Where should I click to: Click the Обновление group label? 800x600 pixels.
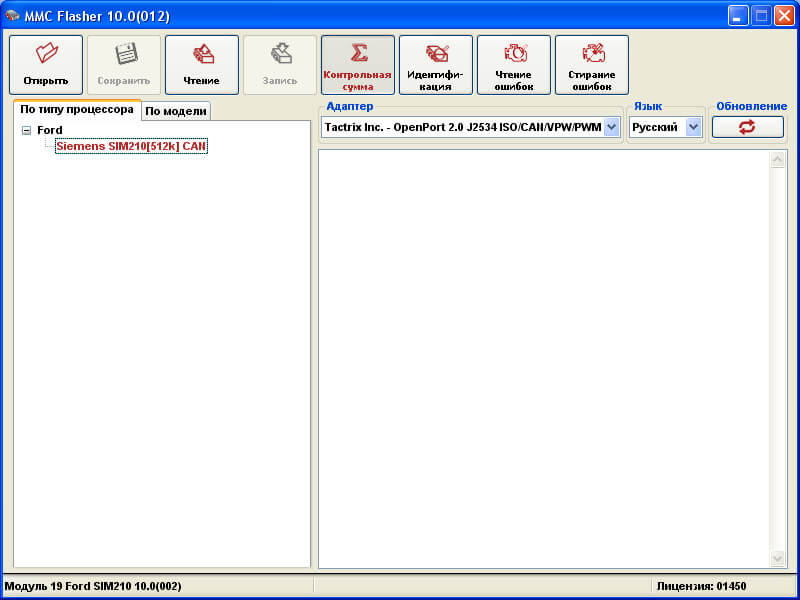coord(752,106)
